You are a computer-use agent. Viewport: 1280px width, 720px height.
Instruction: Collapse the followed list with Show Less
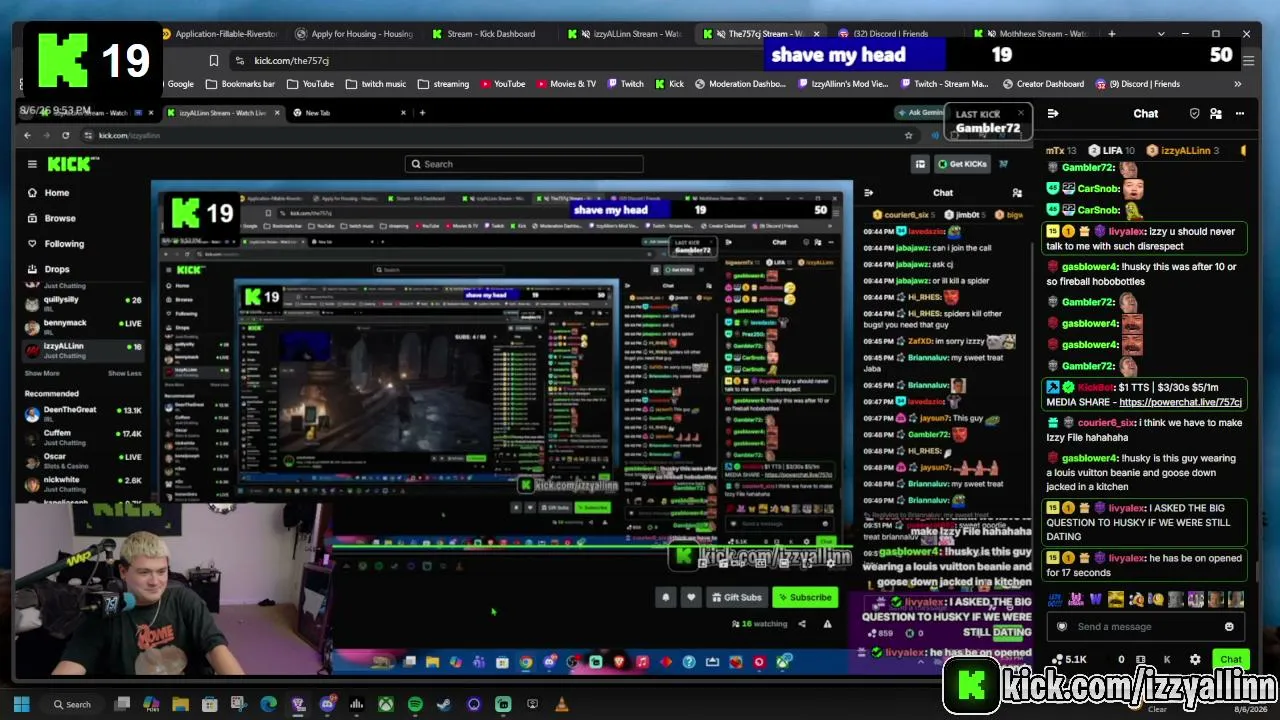point(125,373)
